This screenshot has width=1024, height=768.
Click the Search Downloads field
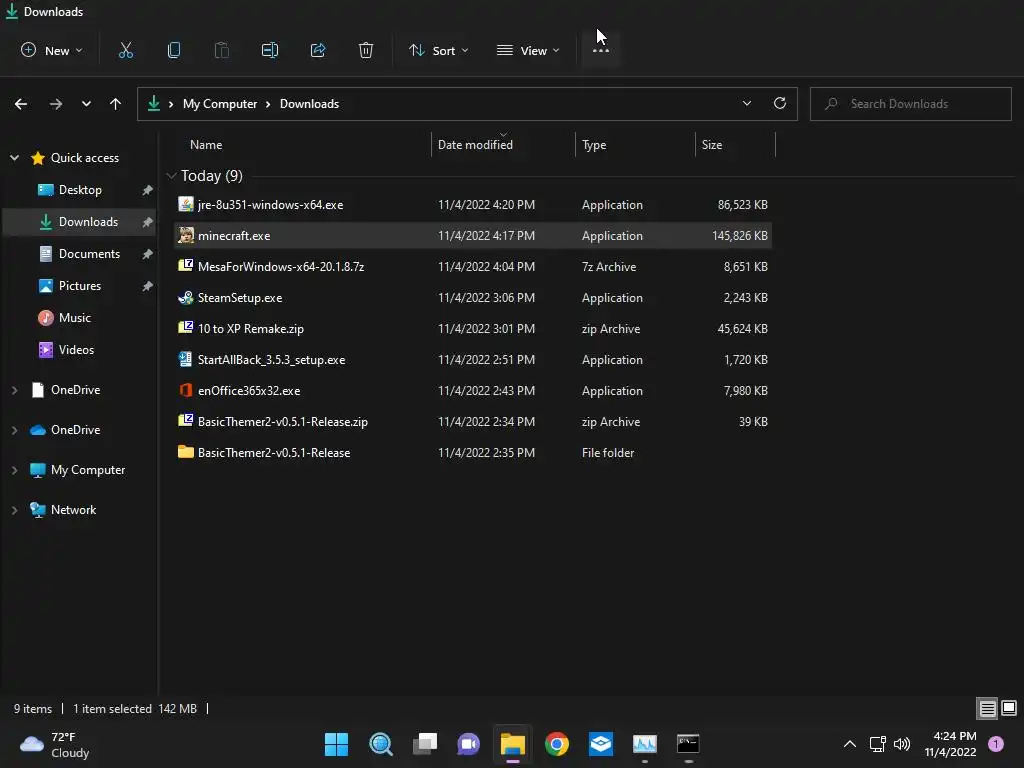pos(910,104)
